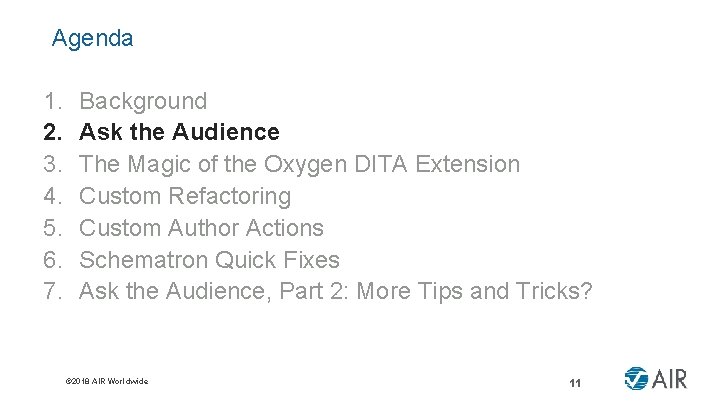
Task: Click The Magic of the Oxygen DITA Extension
Action: [299, 164]
